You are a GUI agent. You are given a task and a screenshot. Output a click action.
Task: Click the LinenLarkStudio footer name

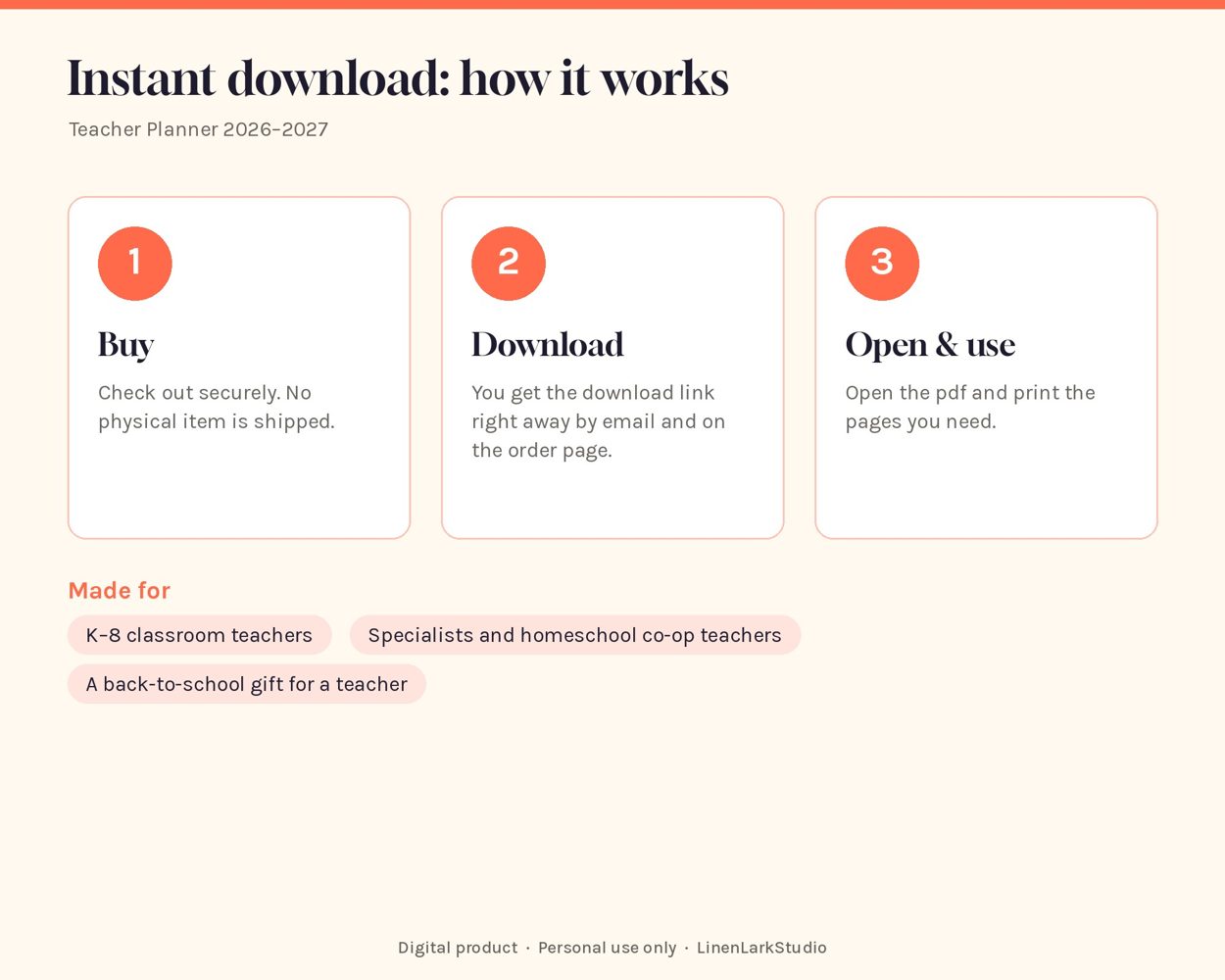pyautogui.click(x=761, y=948)
